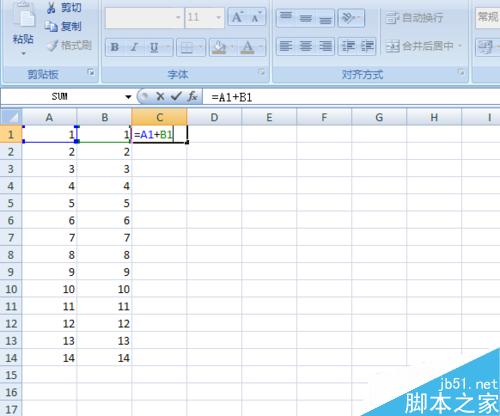Click cell A14 containing 14
Screen dimensions: 500x416
49,358
